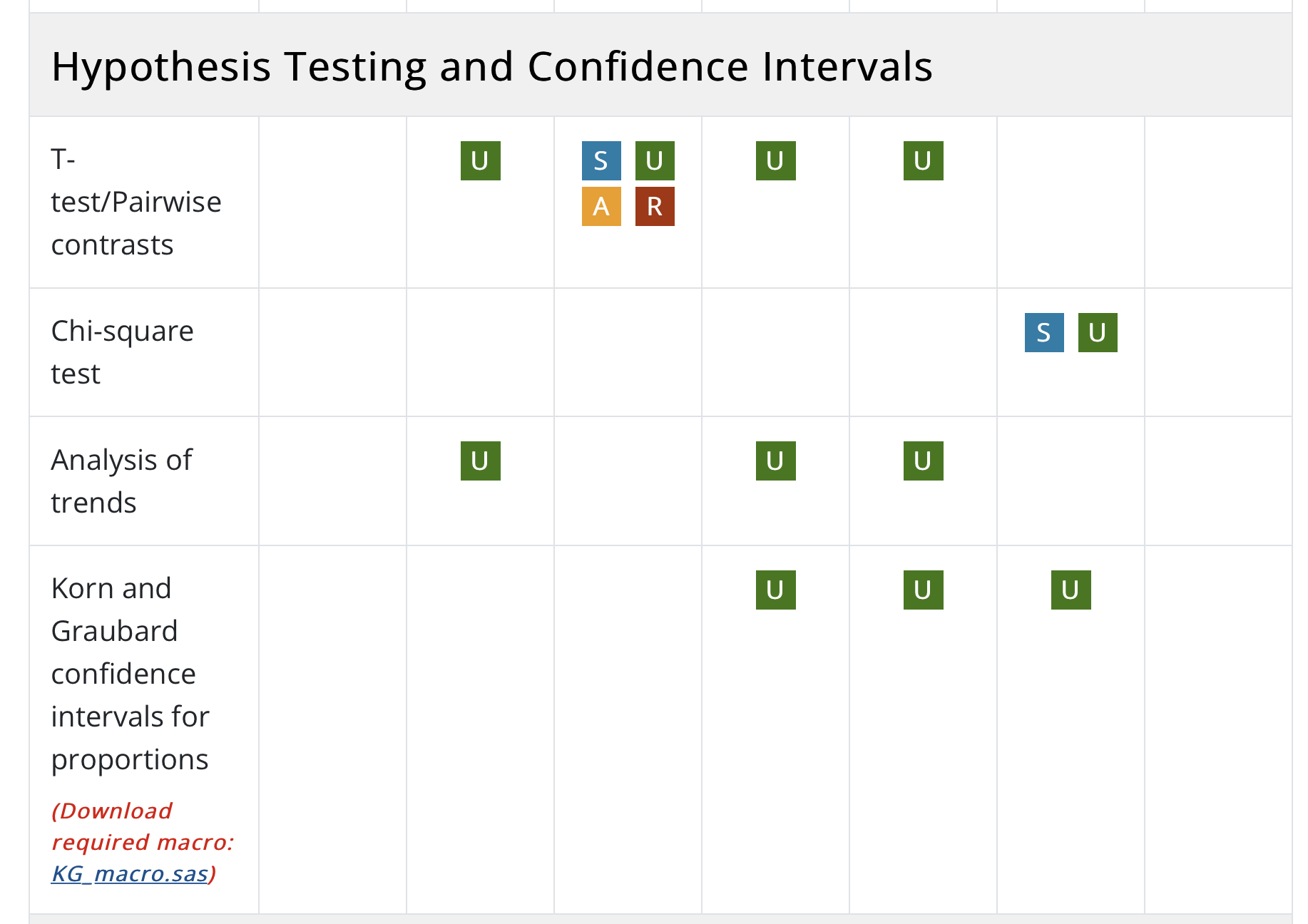Image resolution: width=1308 pixels, height=924 pixels.
Task: Click the last U badge in Korn and Graubard row
Action: click(x=1071, y=590)
